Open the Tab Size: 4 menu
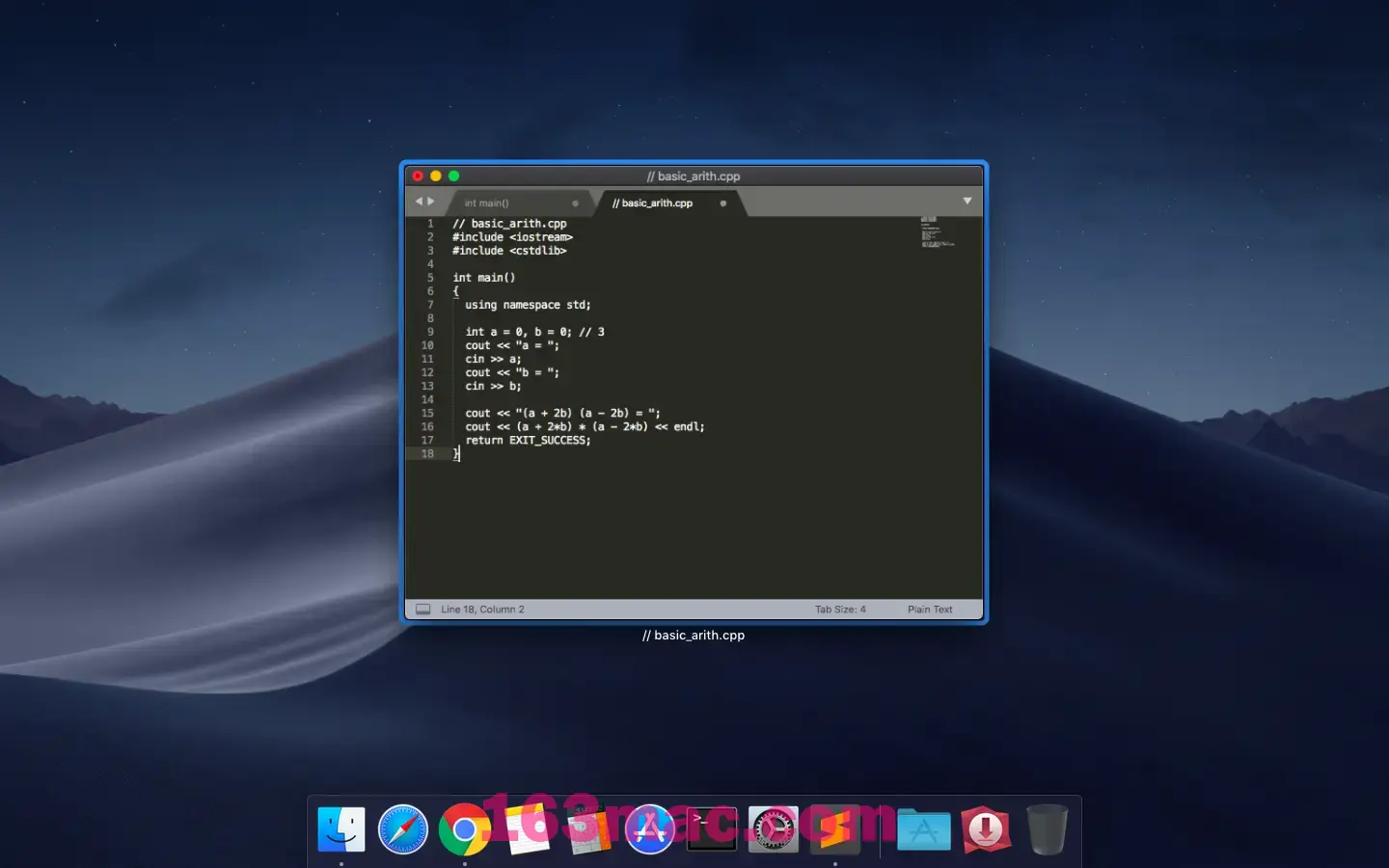Screen dimensions: 1389x868 pyautogui.click(x=840, y=610)
